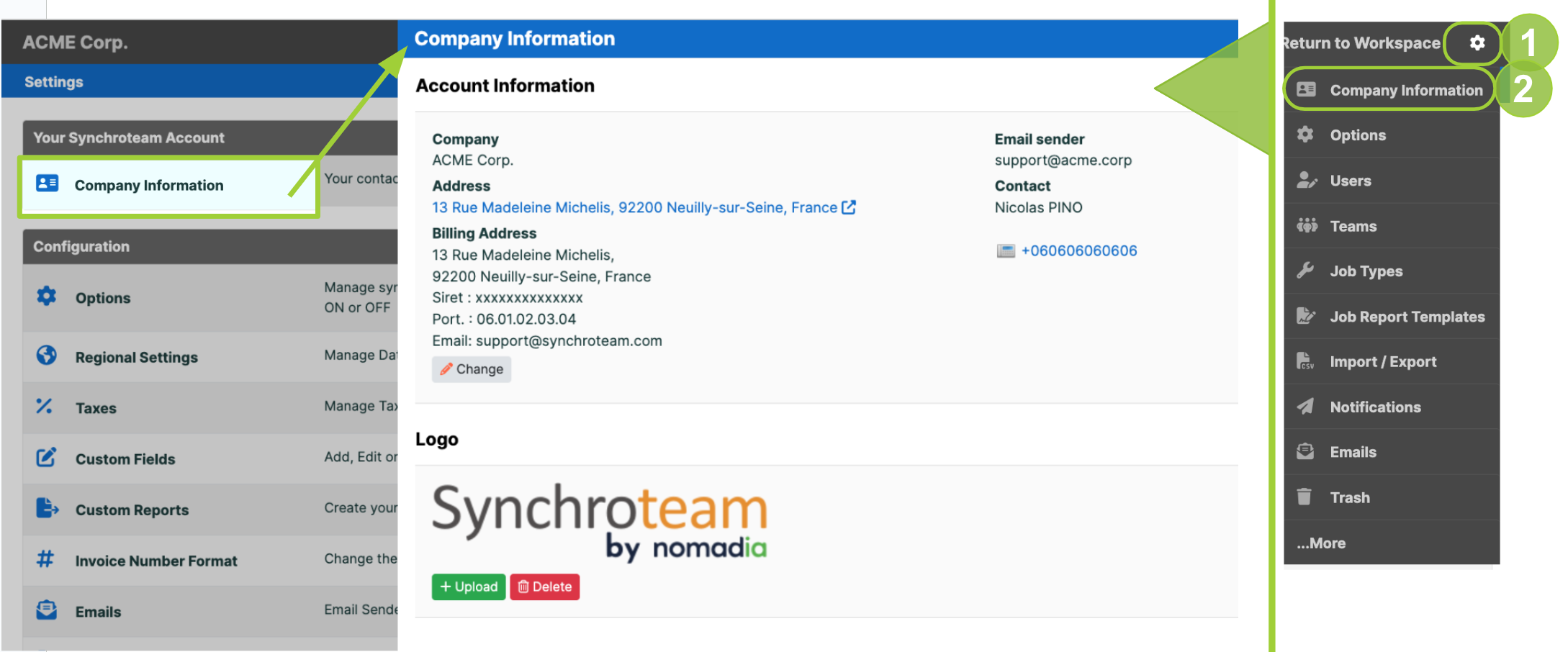The height and width of the screenshot is (652, 1568).
Task: Click the edit icon for Custom Fields
Action: [x=46, y=458]
